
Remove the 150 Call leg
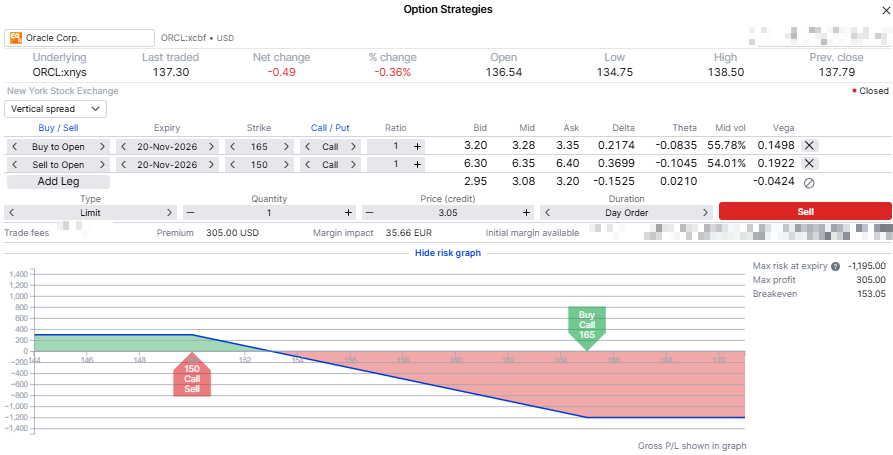click(809, 164)
